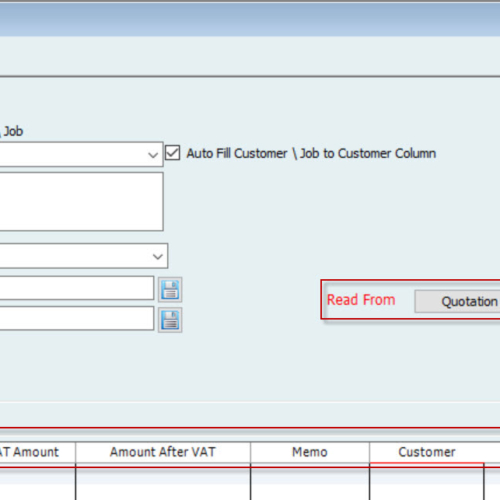This screenshot has height=500, width=500.
Task: Click the blue window title bar
Action: [x=250, y=19]
